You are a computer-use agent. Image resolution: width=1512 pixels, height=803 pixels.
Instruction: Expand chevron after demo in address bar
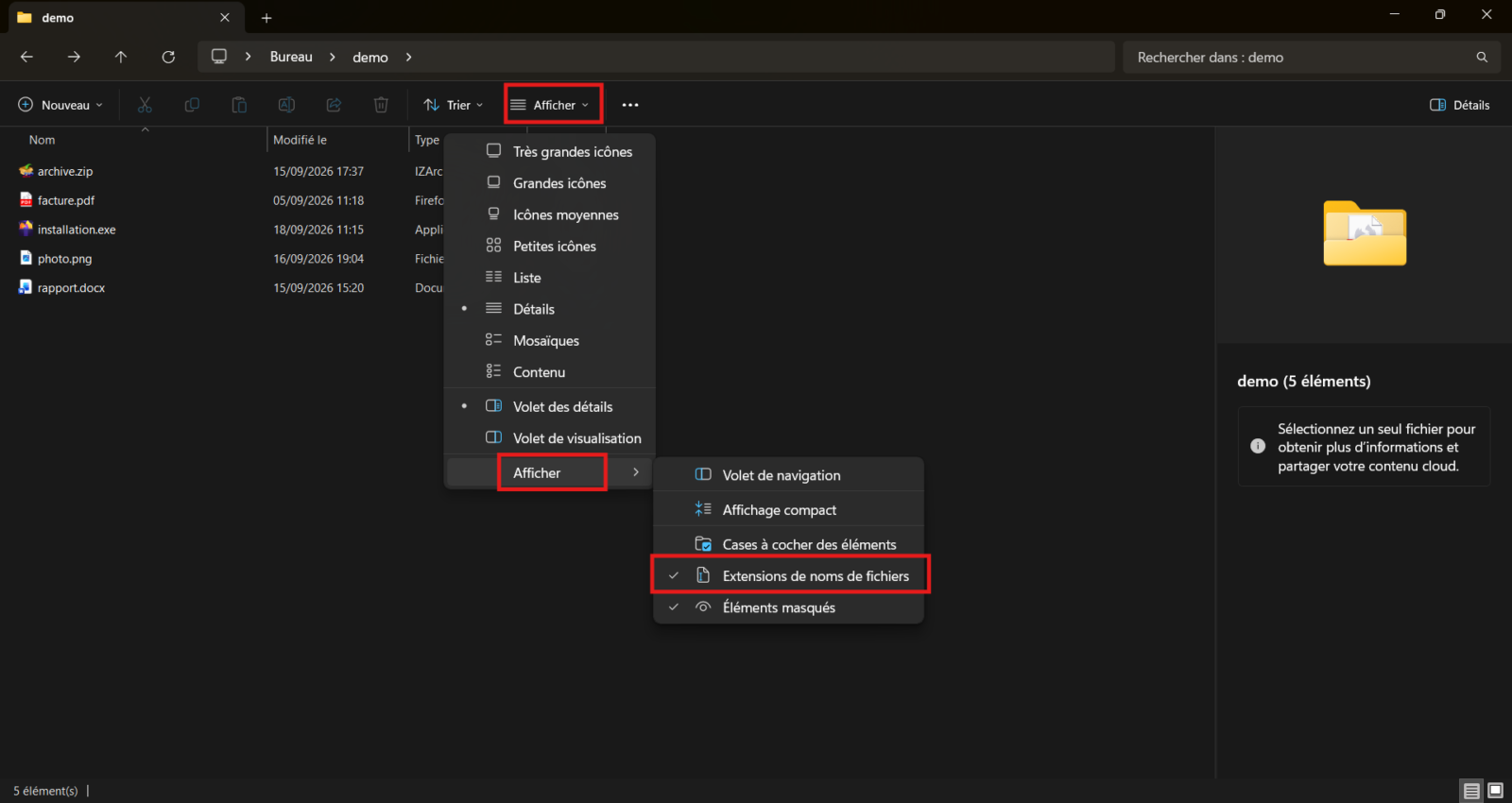click(408, 57)
